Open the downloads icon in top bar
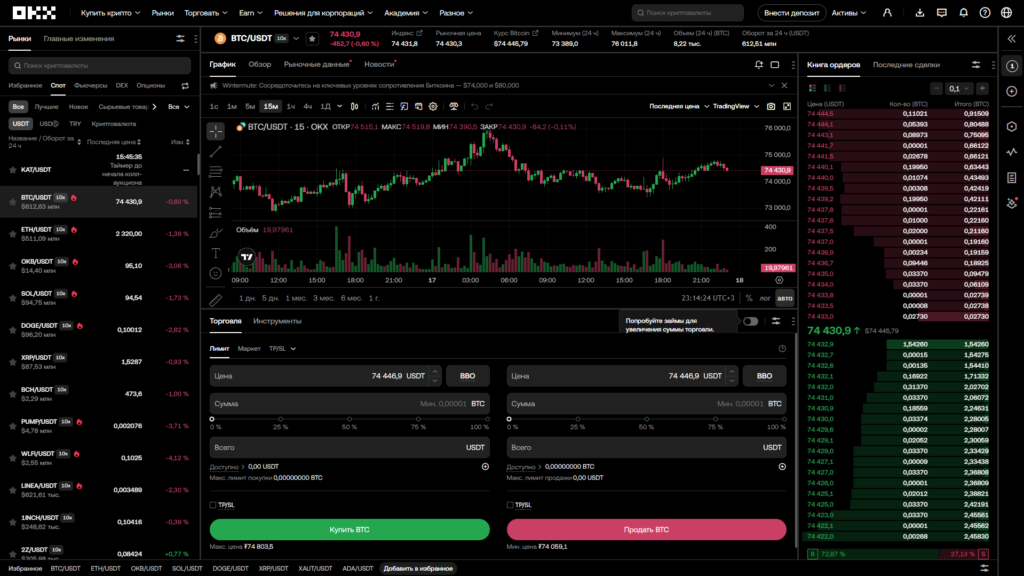 click(x=920, y=12)
